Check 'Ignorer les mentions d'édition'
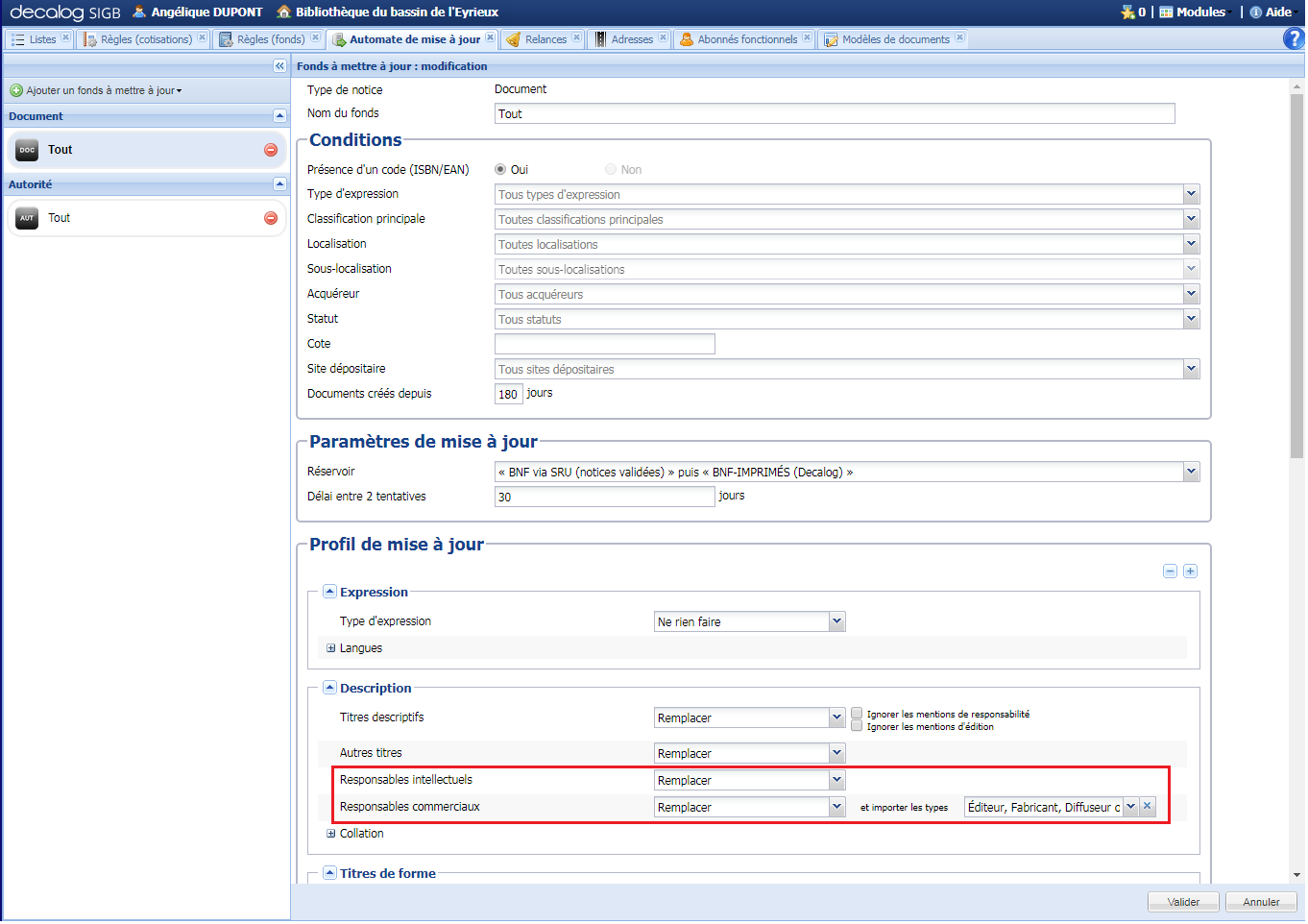Screen dimensions: 1308x924 click(856, 724)
